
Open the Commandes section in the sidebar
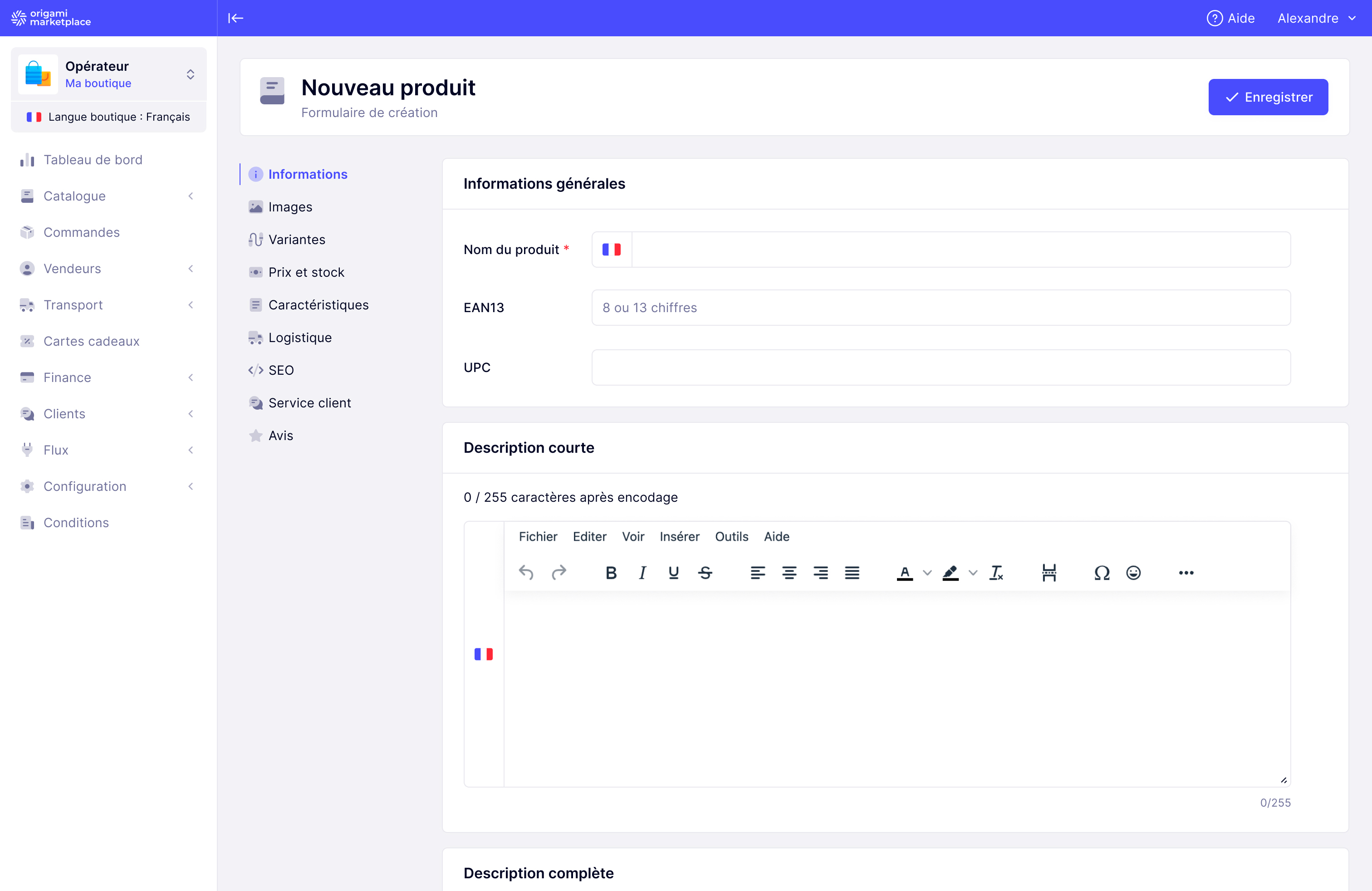coord(81,232)
